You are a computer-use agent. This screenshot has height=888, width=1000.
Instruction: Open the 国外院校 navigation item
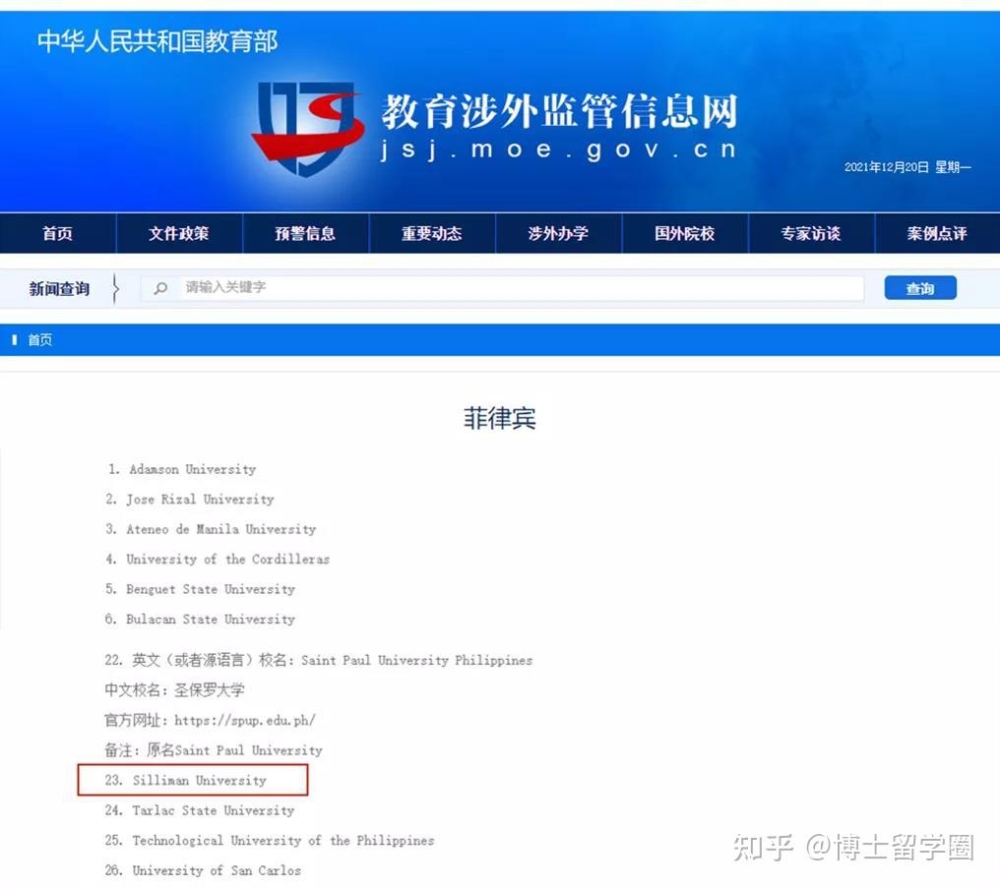[684, 233]
